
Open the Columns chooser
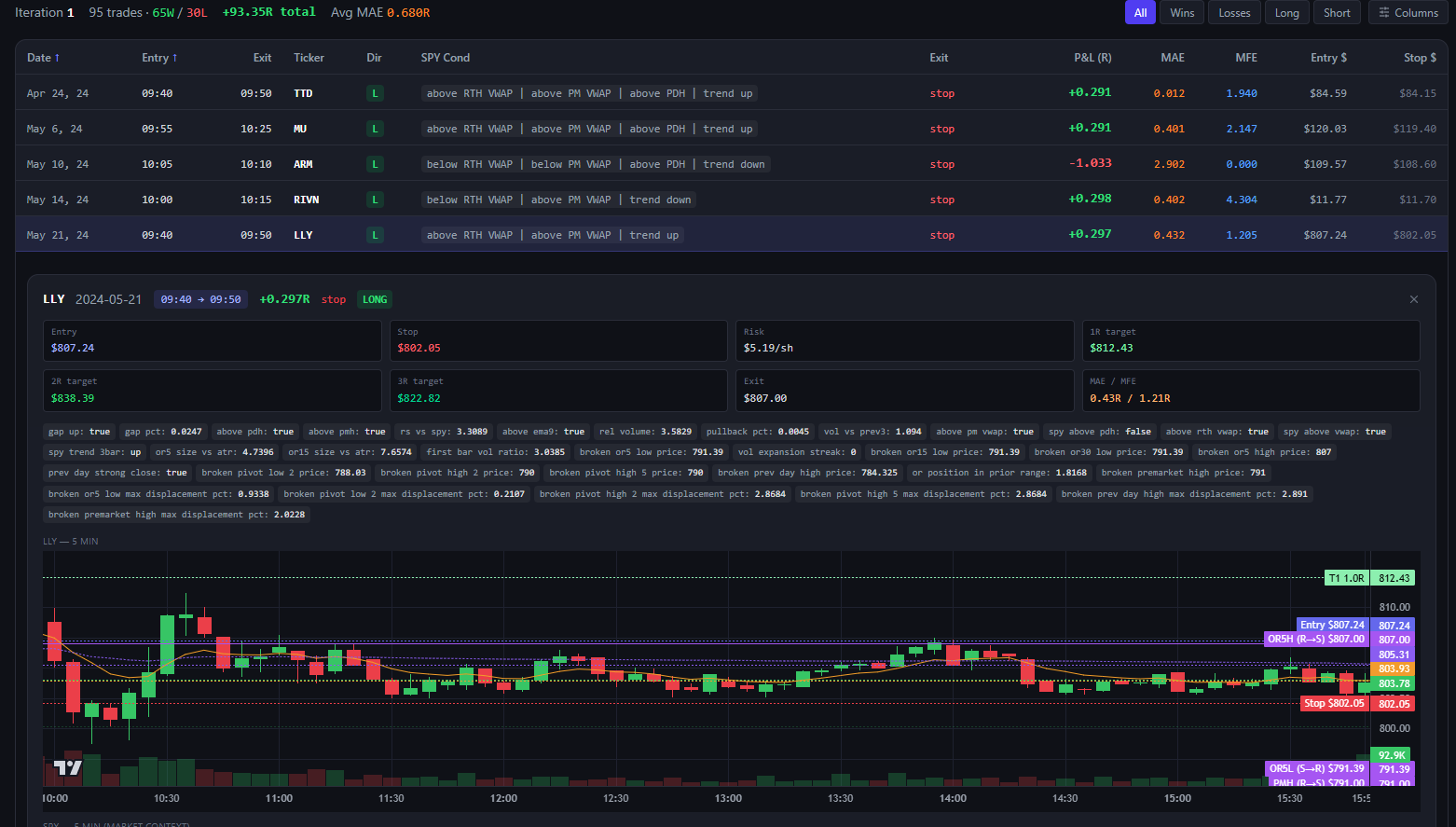point(1408,13)
